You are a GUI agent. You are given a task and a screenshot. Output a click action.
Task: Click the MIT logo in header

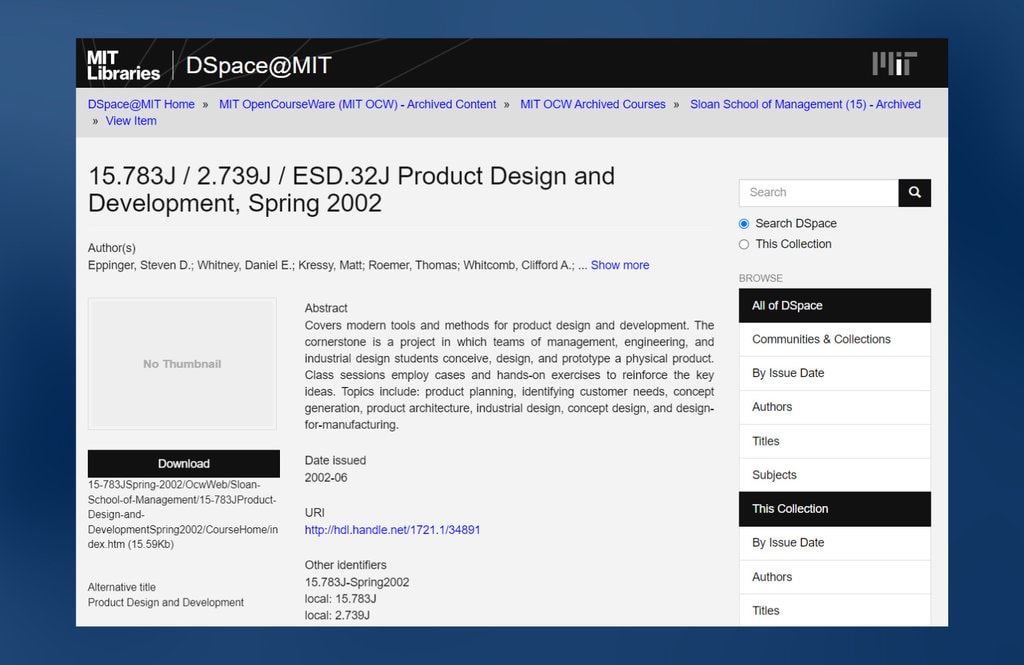coord(895,64)
